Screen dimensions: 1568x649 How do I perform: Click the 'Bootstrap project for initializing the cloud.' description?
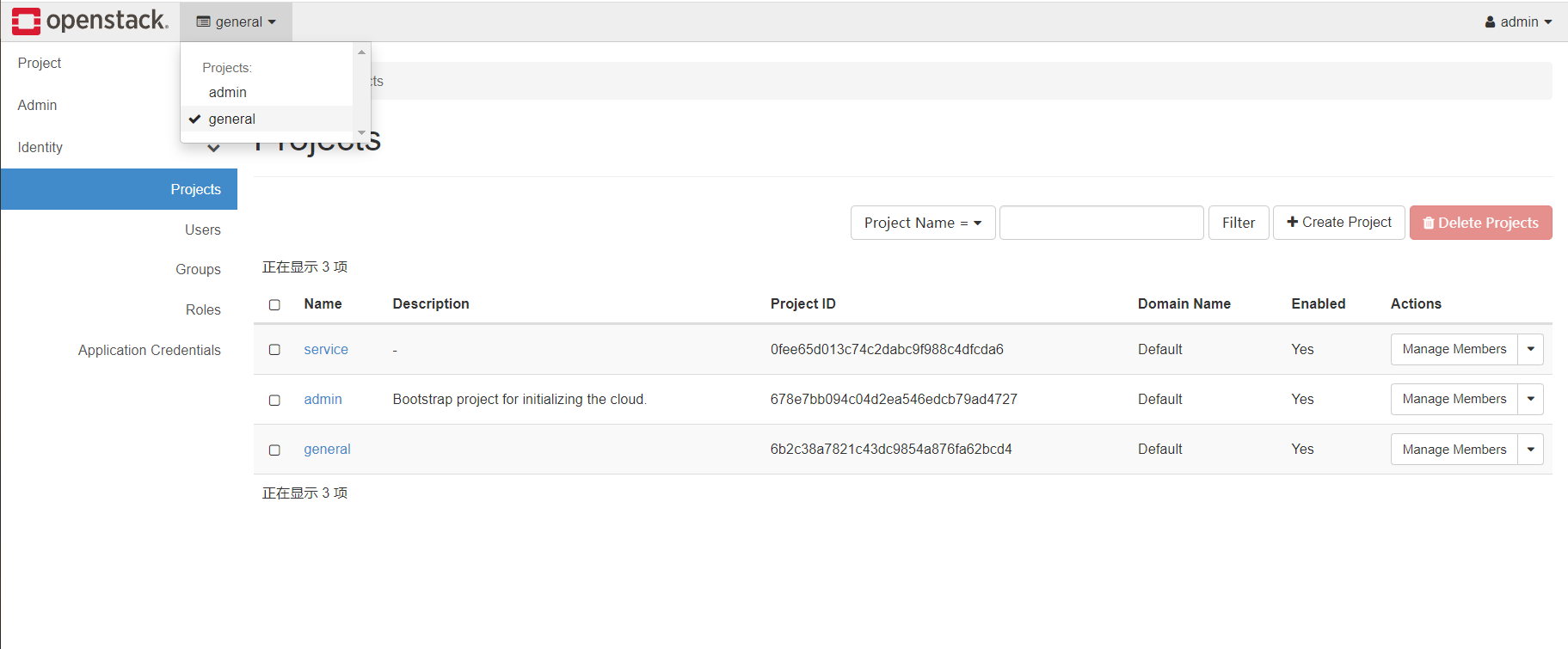coord(520,399)
